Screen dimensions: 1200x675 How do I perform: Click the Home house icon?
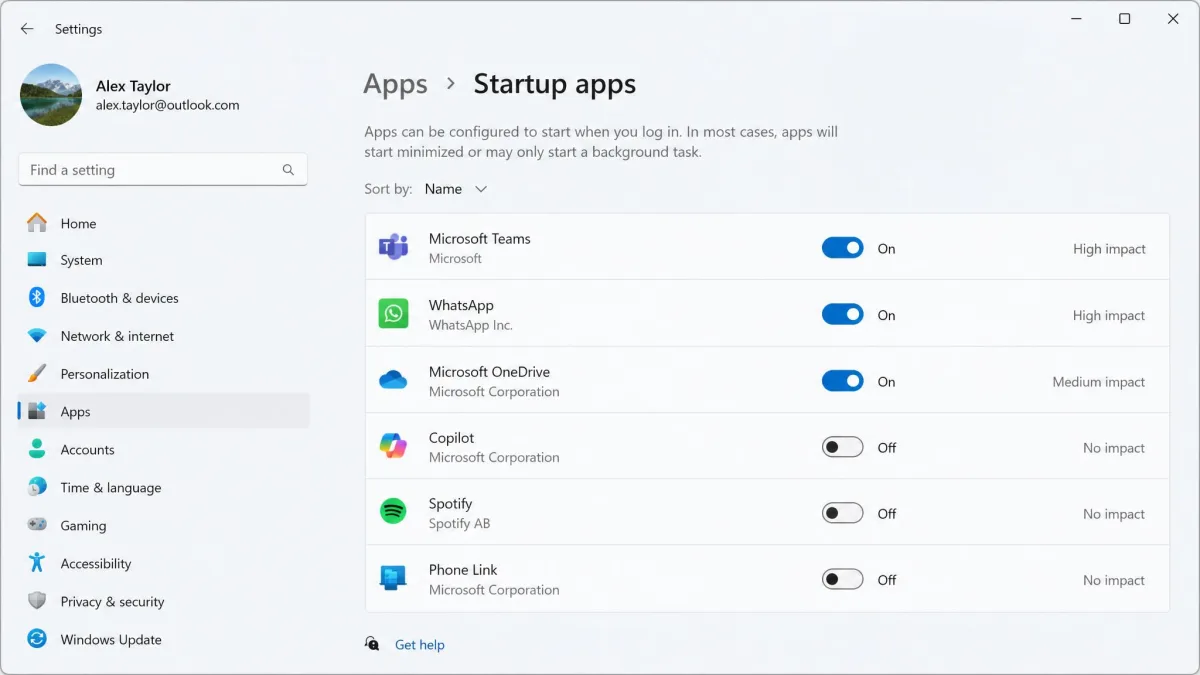coord(37,223)
